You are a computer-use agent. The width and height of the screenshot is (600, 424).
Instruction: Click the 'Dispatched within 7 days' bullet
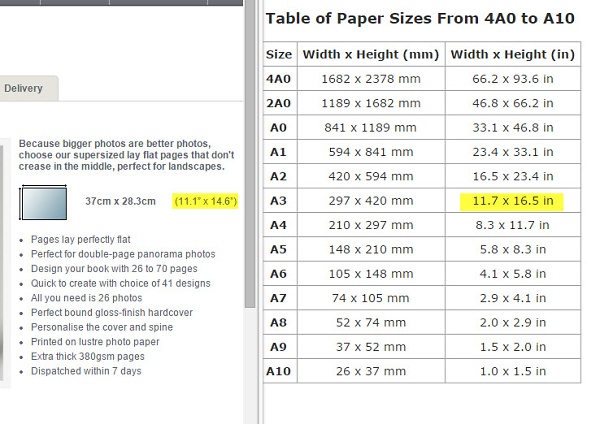(x=86, y=371)
